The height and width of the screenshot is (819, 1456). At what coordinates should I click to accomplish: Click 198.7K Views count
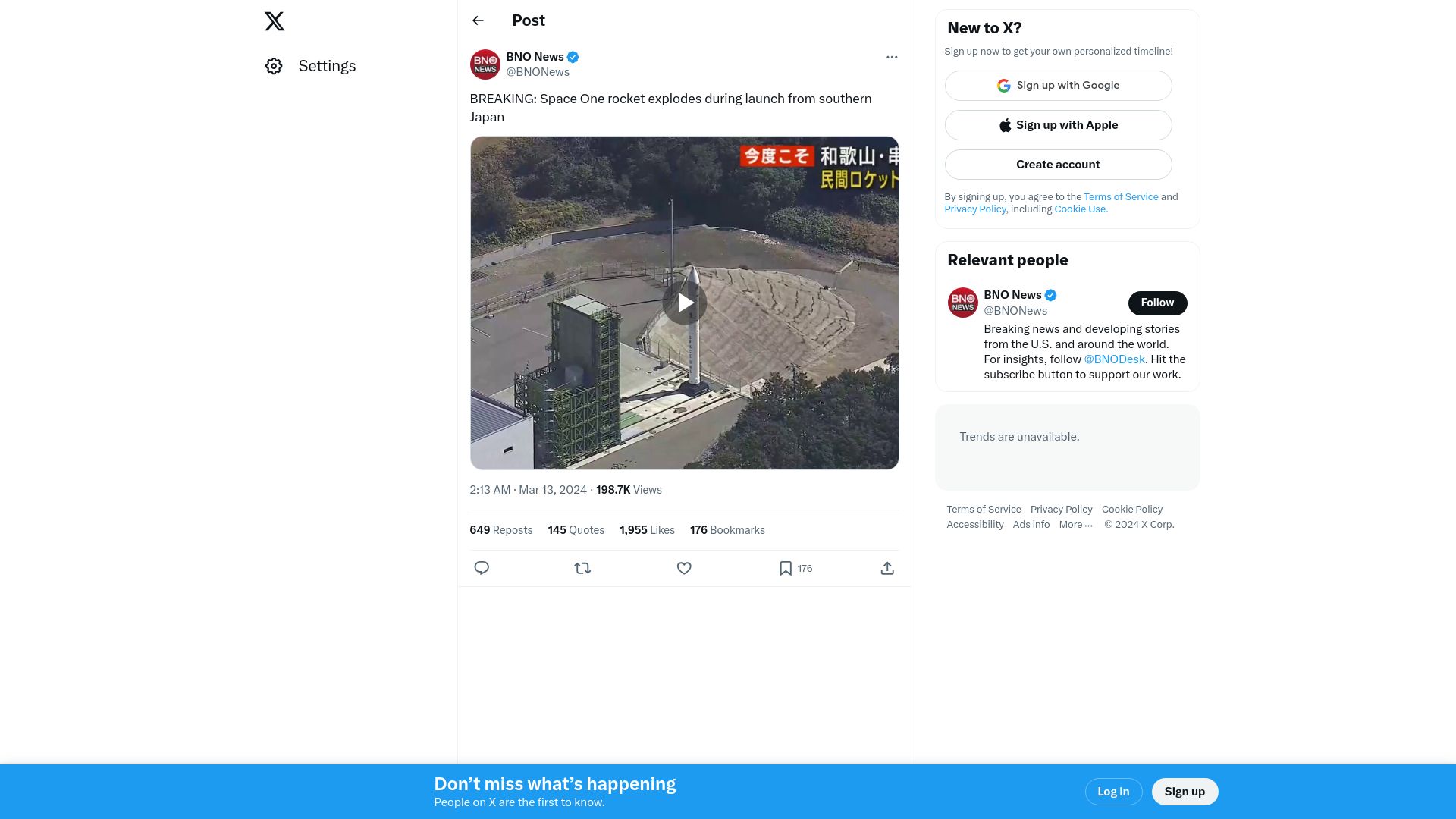tap(629, 490)
